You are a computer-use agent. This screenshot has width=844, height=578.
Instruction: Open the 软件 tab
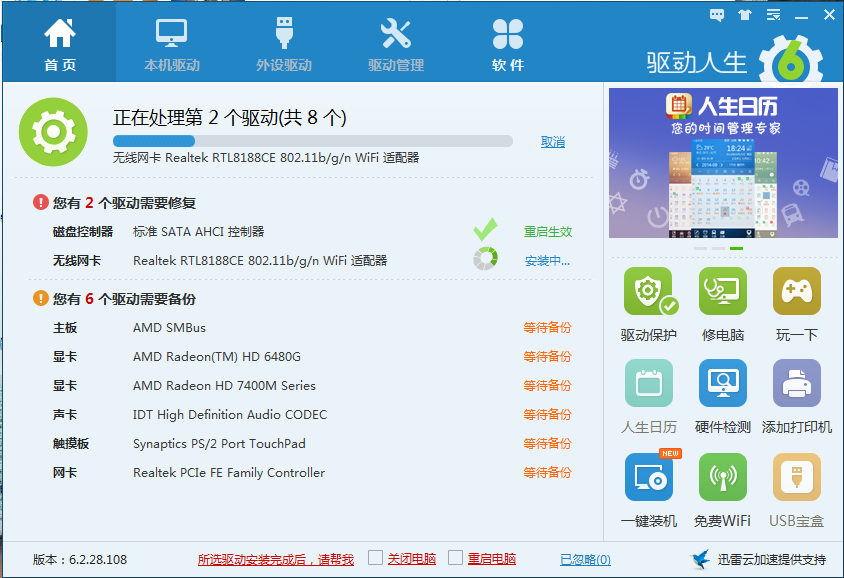508,44
